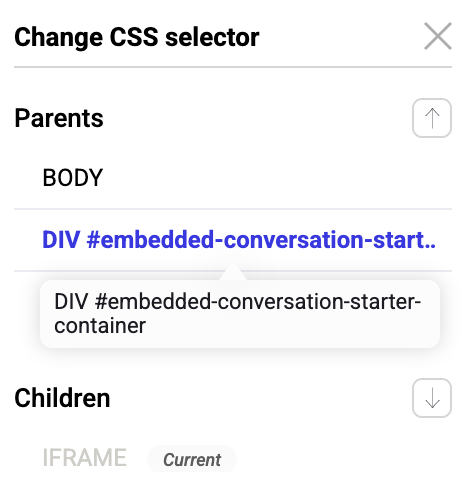Select the BODY parent element
The width and height of the screenshot is (470, 496).
point(233,178)
